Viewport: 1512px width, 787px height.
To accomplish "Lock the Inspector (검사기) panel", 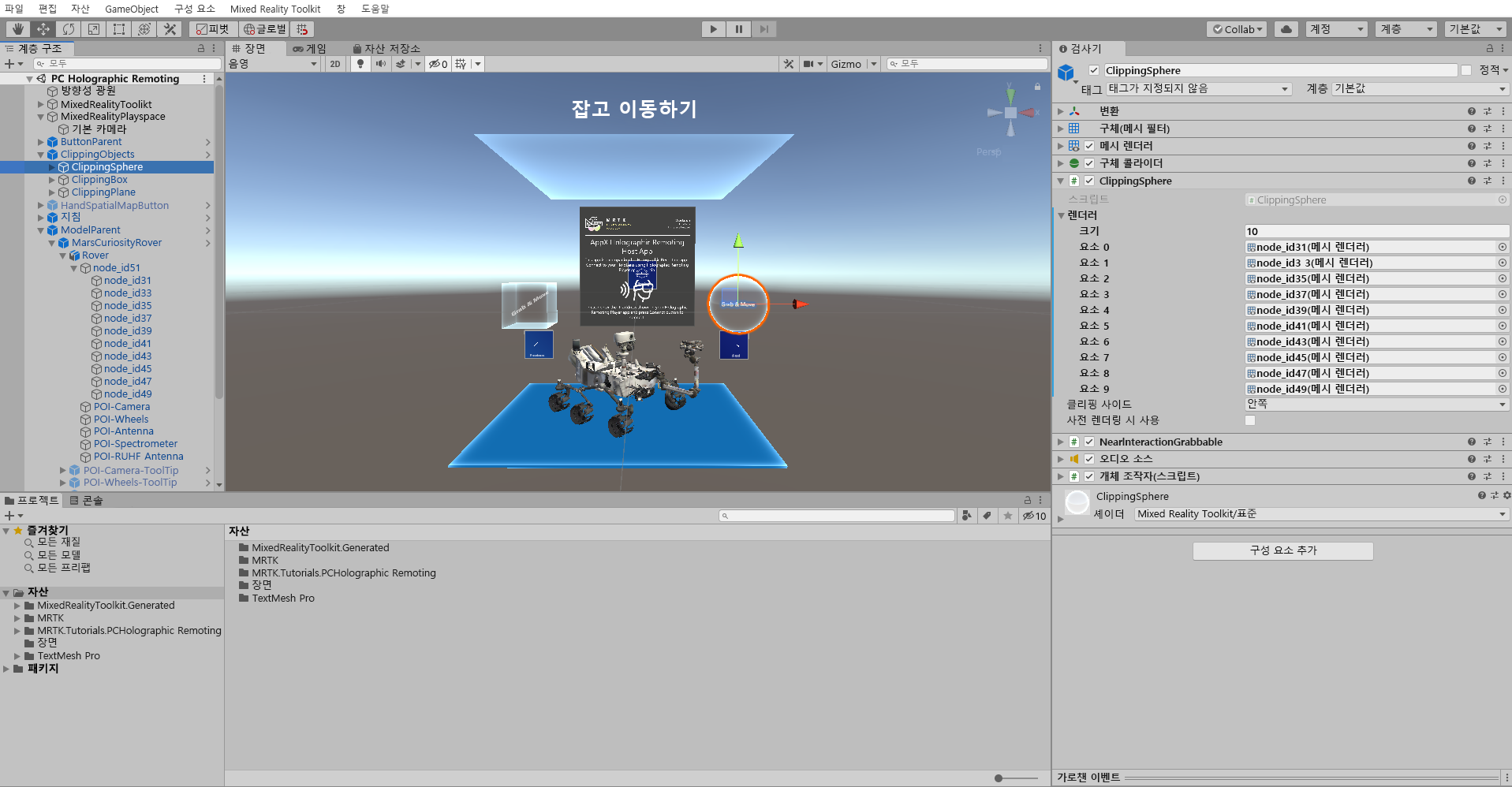I will pos(1489,49).
